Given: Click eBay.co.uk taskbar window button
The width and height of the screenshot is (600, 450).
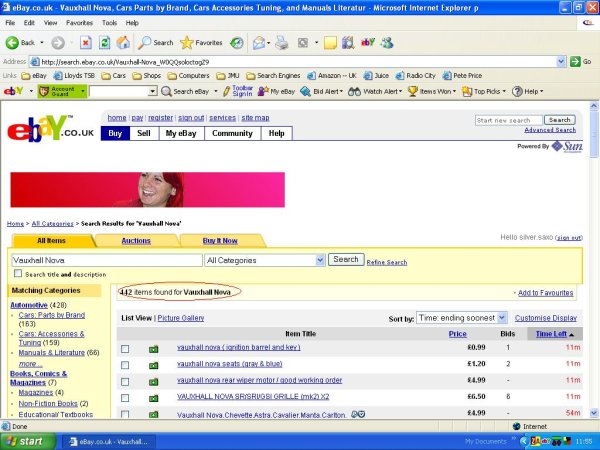Looking at the screenshot, I should [109, 442].
